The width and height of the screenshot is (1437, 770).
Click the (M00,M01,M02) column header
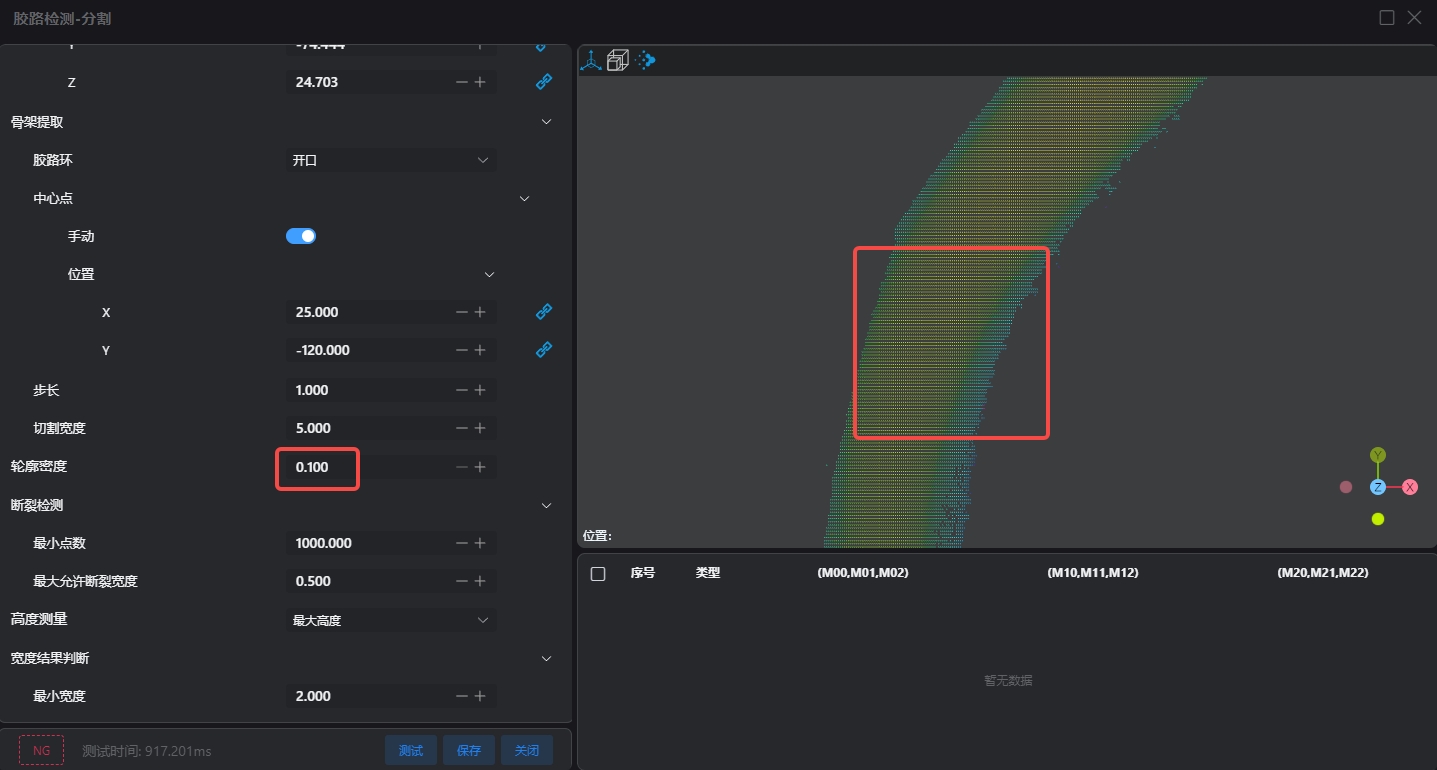tap(863, 573)
